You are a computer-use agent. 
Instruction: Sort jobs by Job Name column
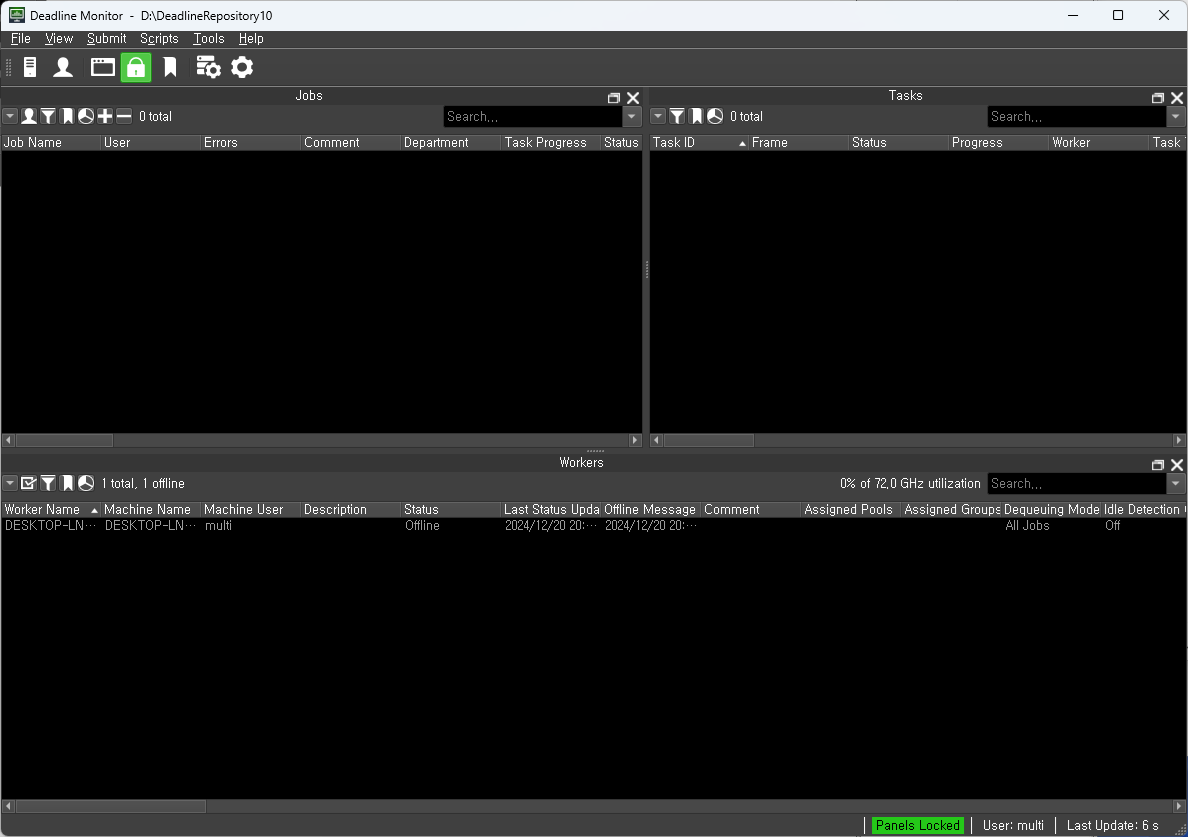51,142
